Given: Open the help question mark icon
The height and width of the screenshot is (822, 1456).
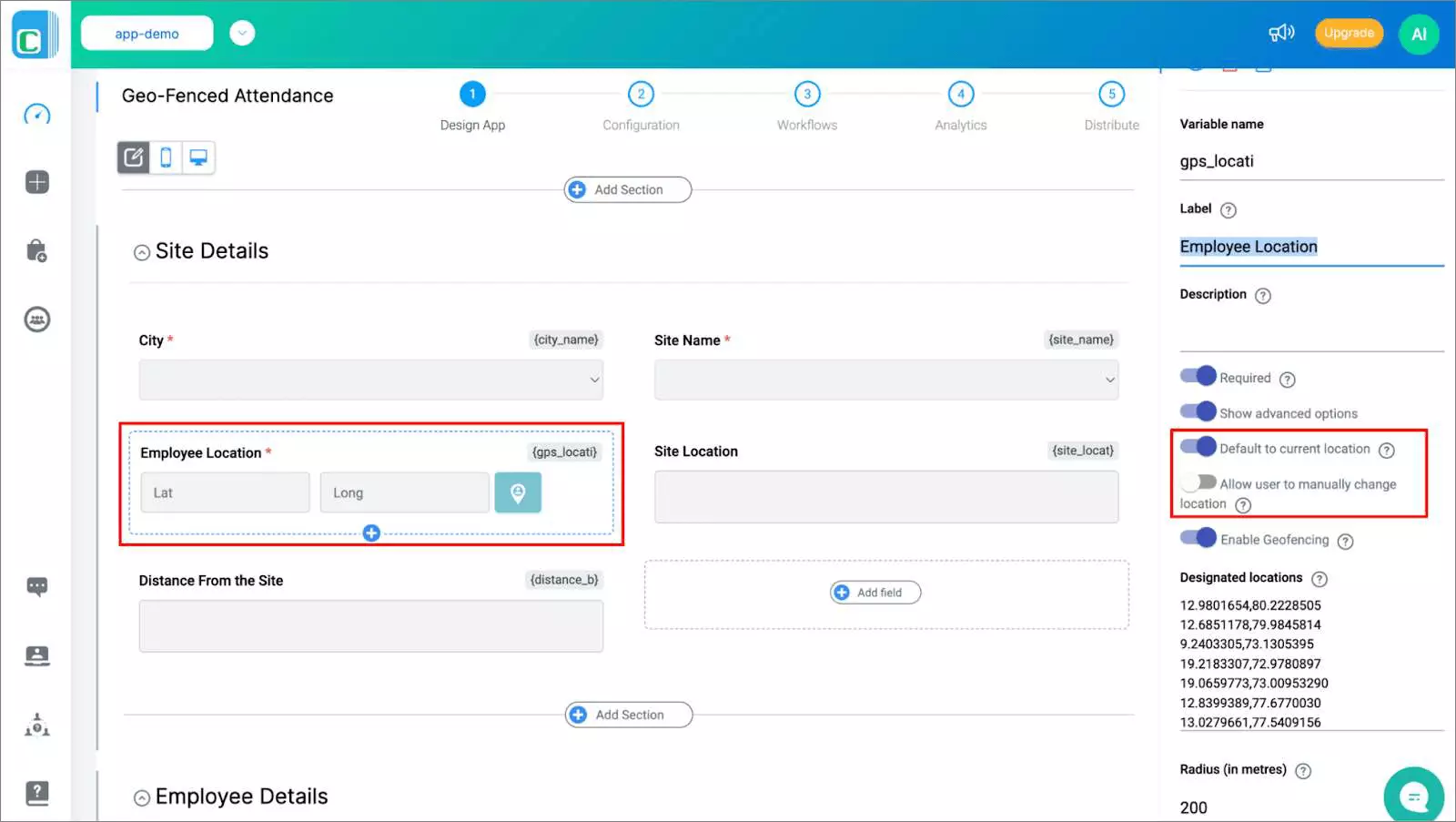Looking at the screenshot, I should (x=36, y=791).
